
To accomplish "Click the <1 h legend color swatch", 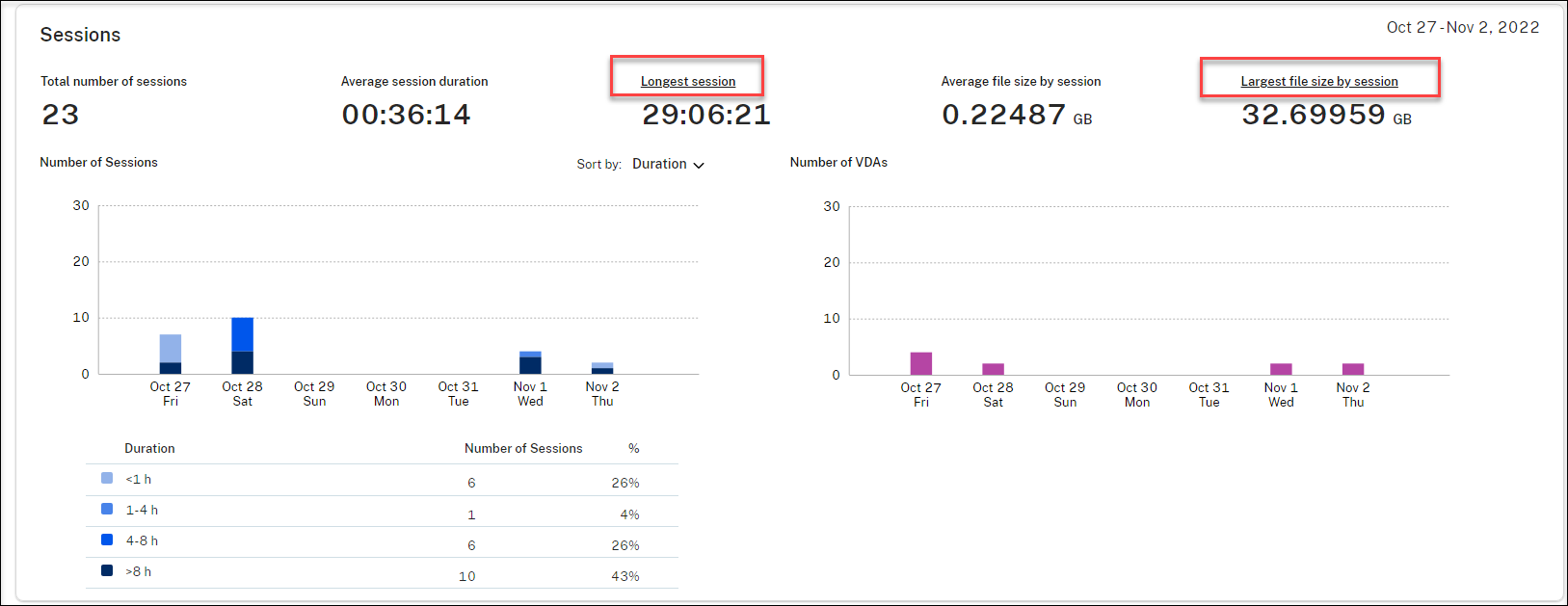I will tap(107, 478).
